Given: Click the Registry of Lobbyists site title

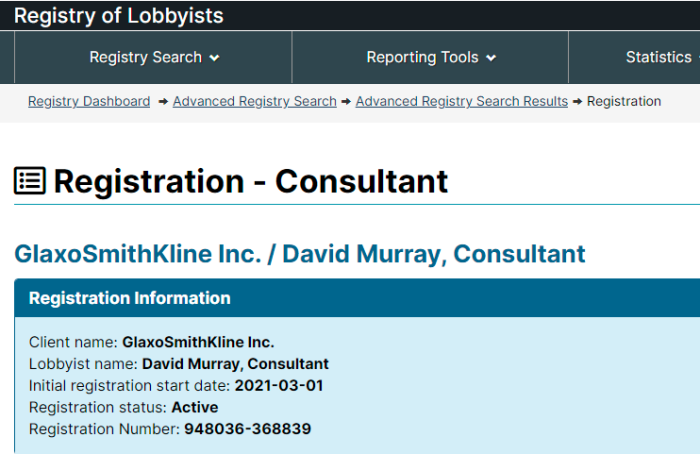Looking at the screenshot, I should pos(119,16).
